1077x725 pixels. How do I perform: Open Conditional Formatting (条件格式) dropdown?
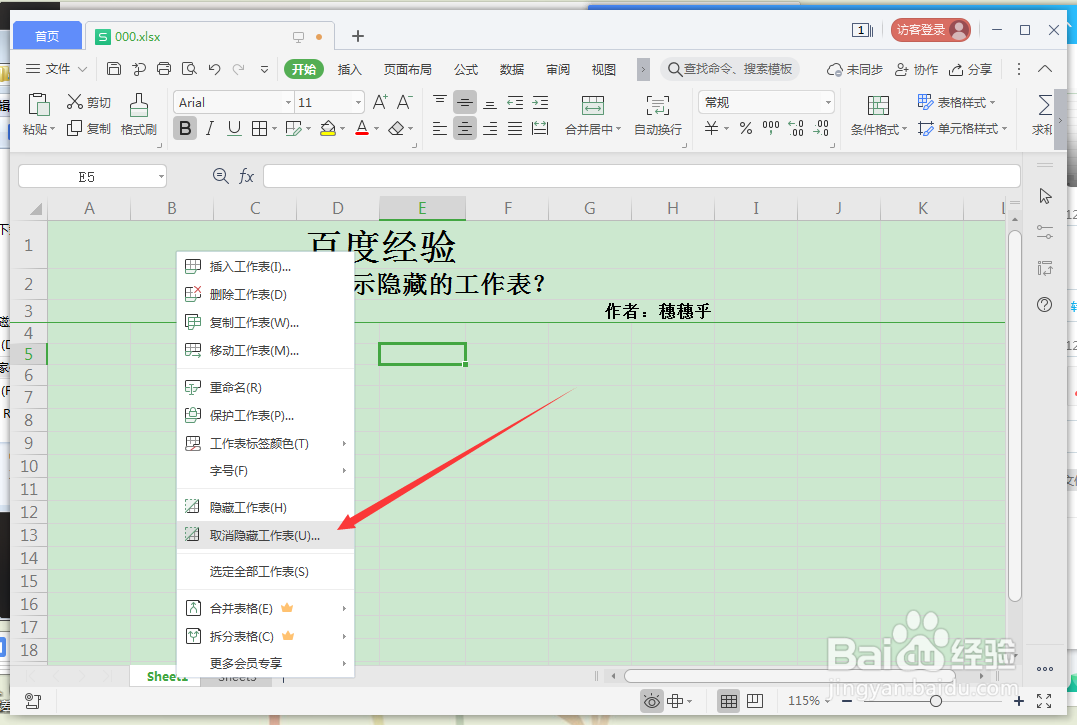[905, 129]
